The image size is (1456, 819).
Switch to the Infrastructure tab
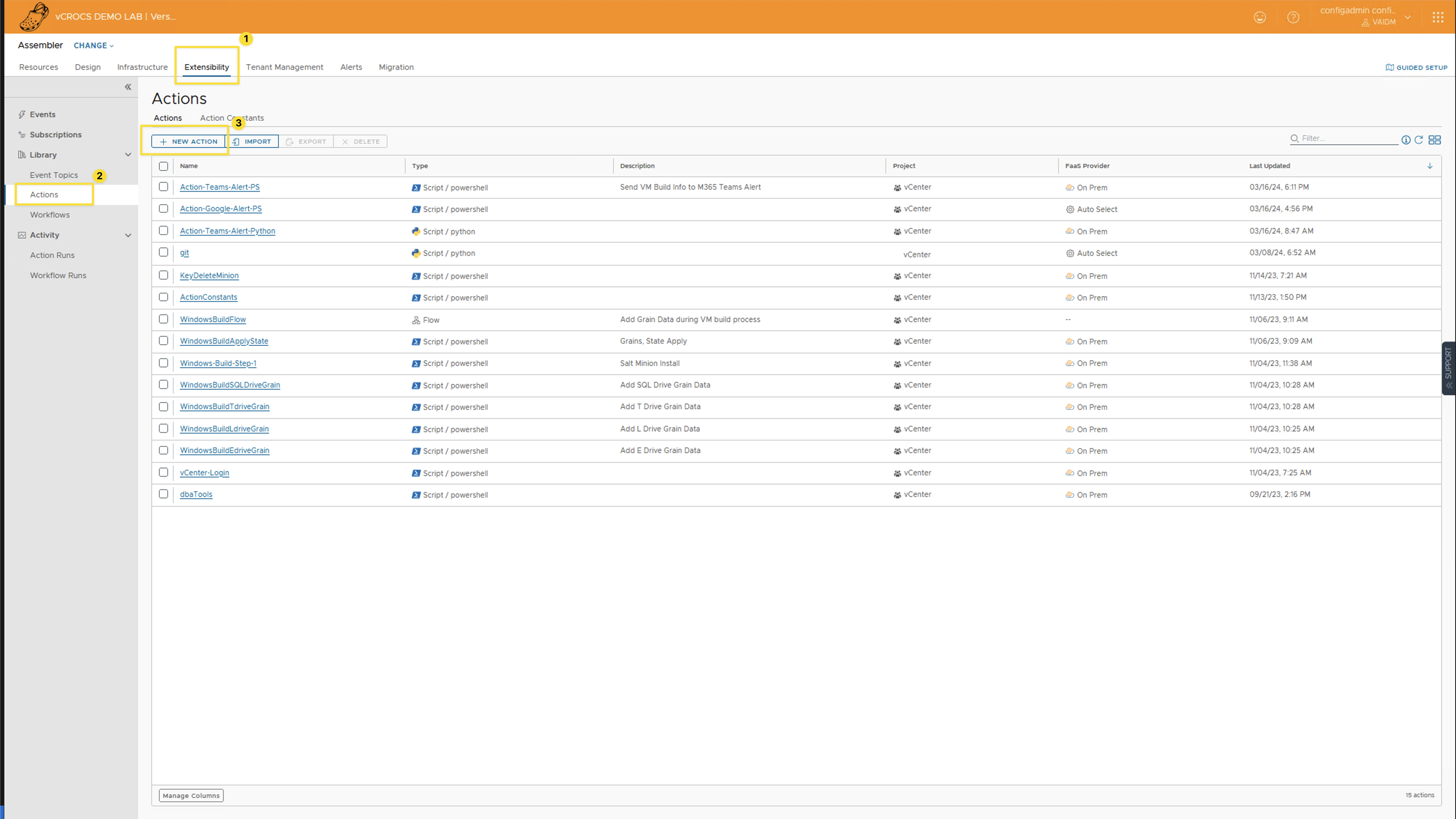[x=142, y=67]
